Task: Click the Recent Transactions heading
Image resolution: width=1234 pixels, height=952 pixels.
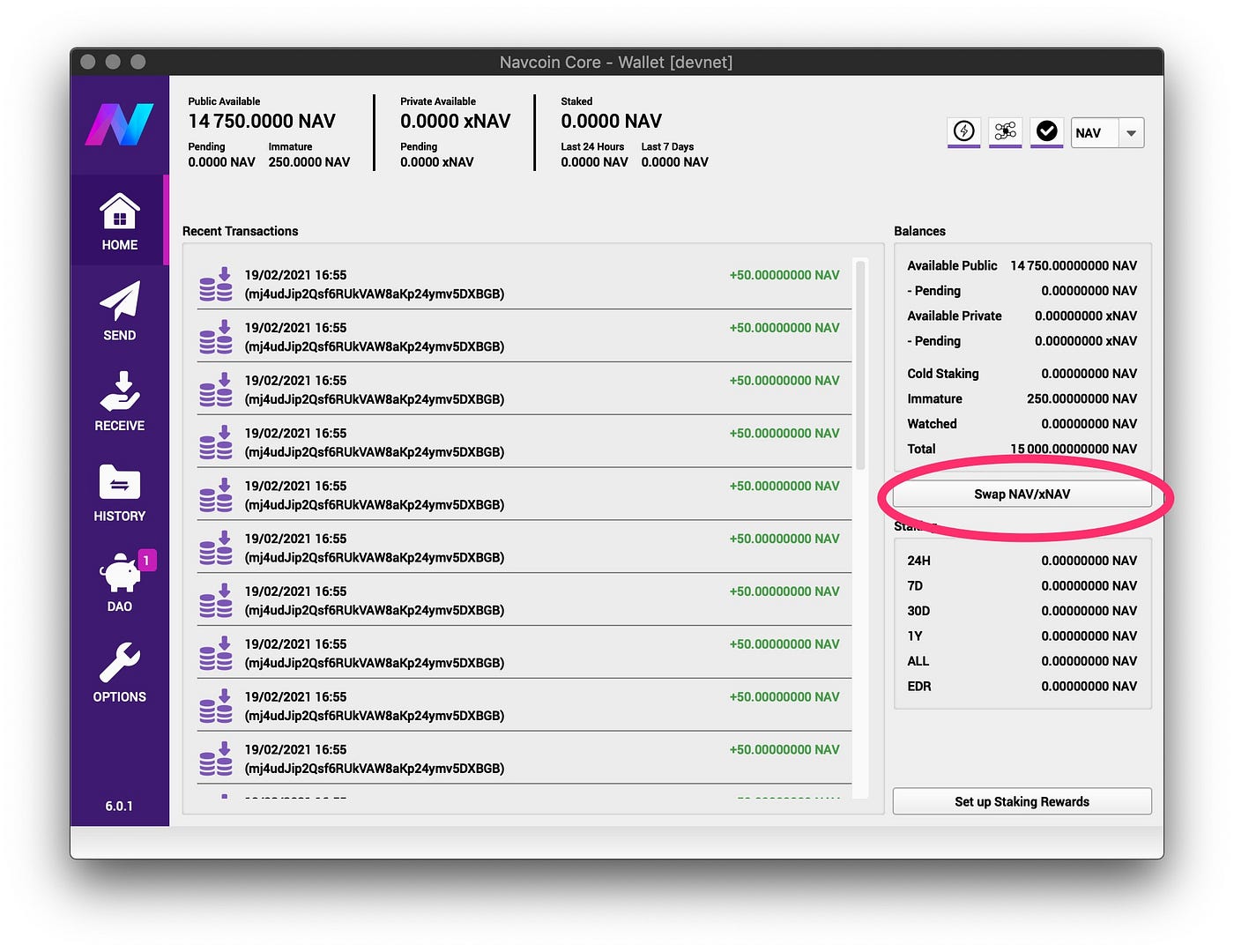Action: click(x=241, y=231)
